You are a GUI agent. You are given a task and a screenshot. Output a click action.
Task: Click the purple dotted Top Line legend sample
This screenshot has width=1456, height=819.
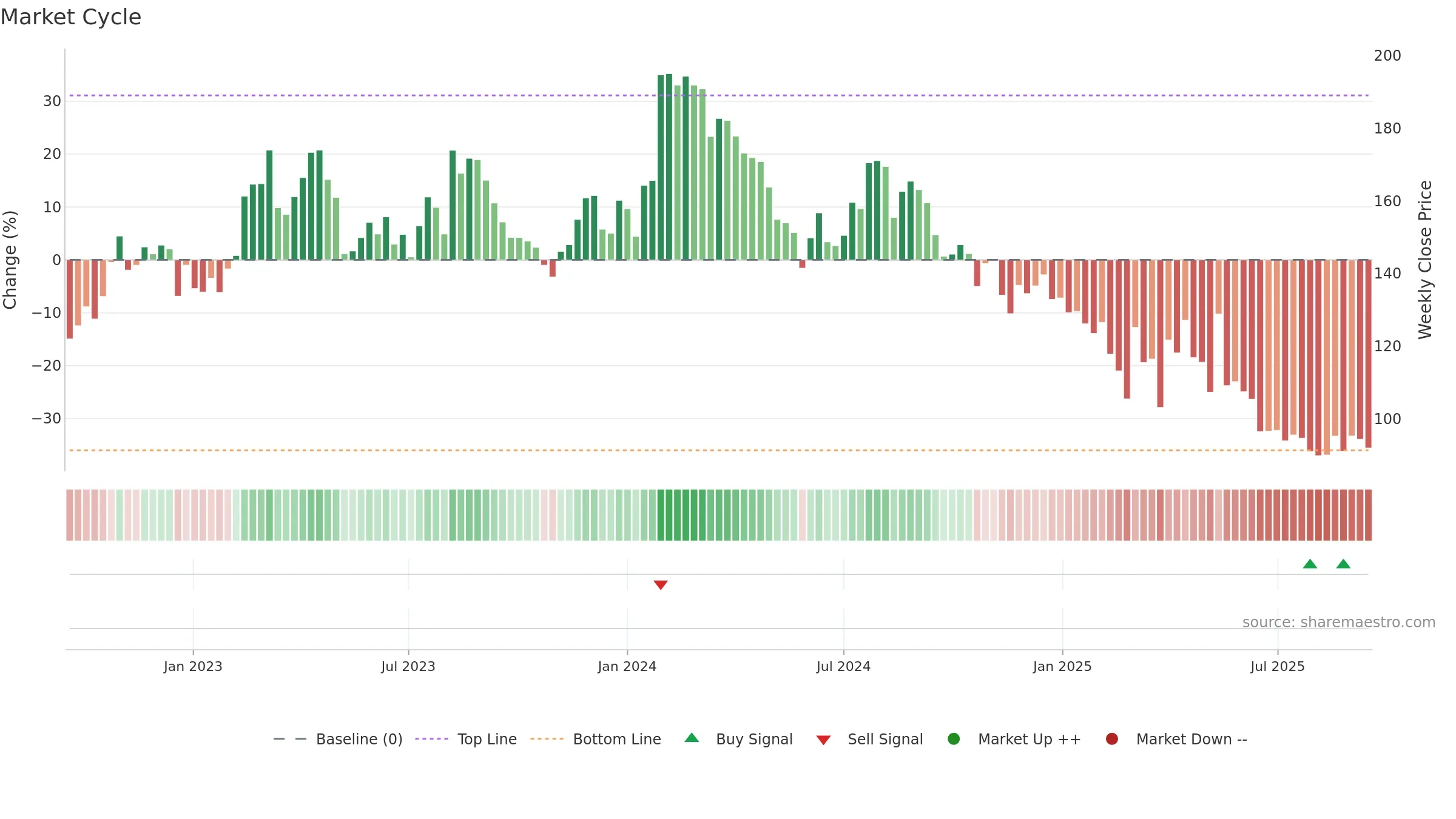tap(431, 739)
